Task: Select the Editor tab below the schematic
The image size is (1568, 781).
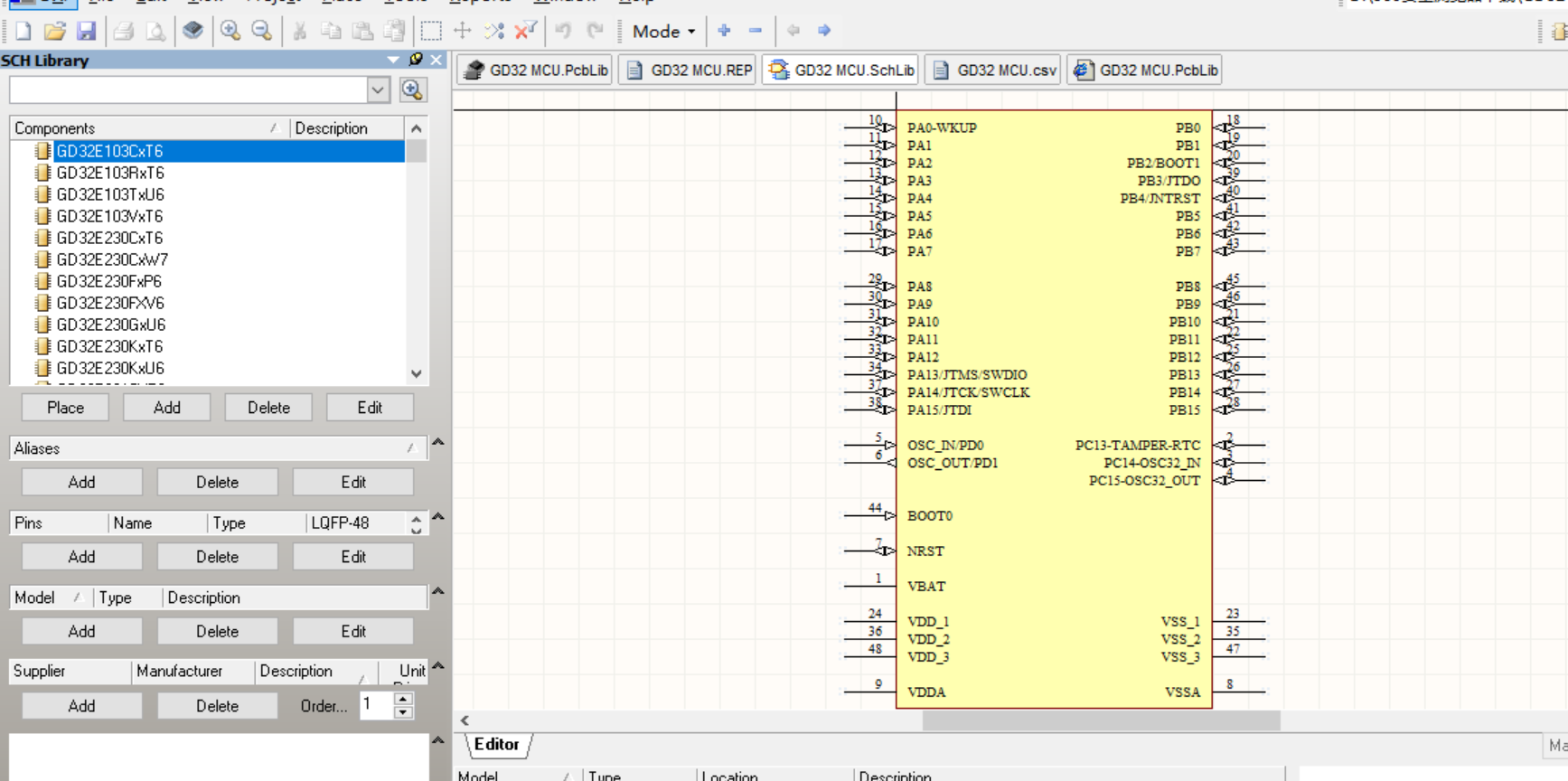Action: (x=497, y=745)
